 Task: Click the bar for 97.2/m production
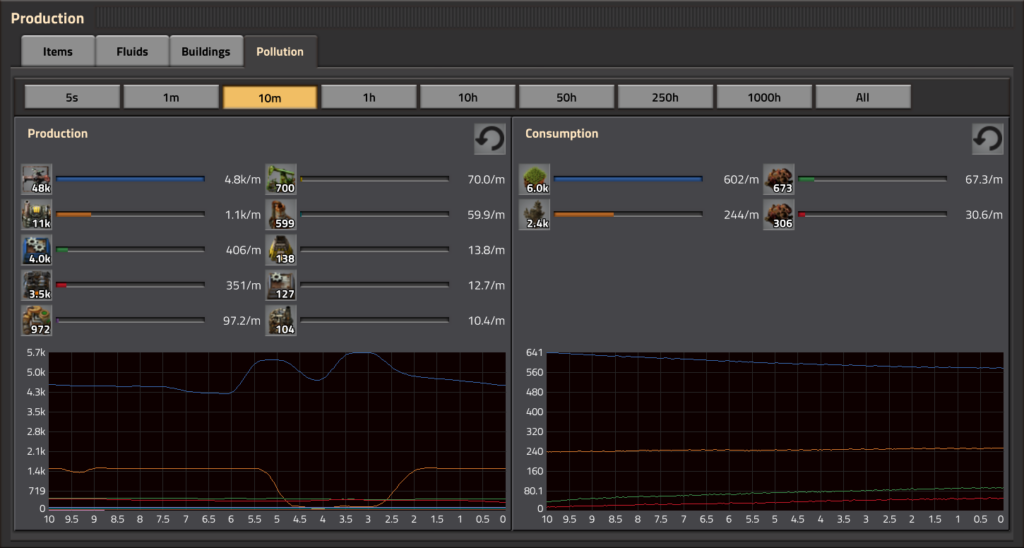tap(131, 320)
